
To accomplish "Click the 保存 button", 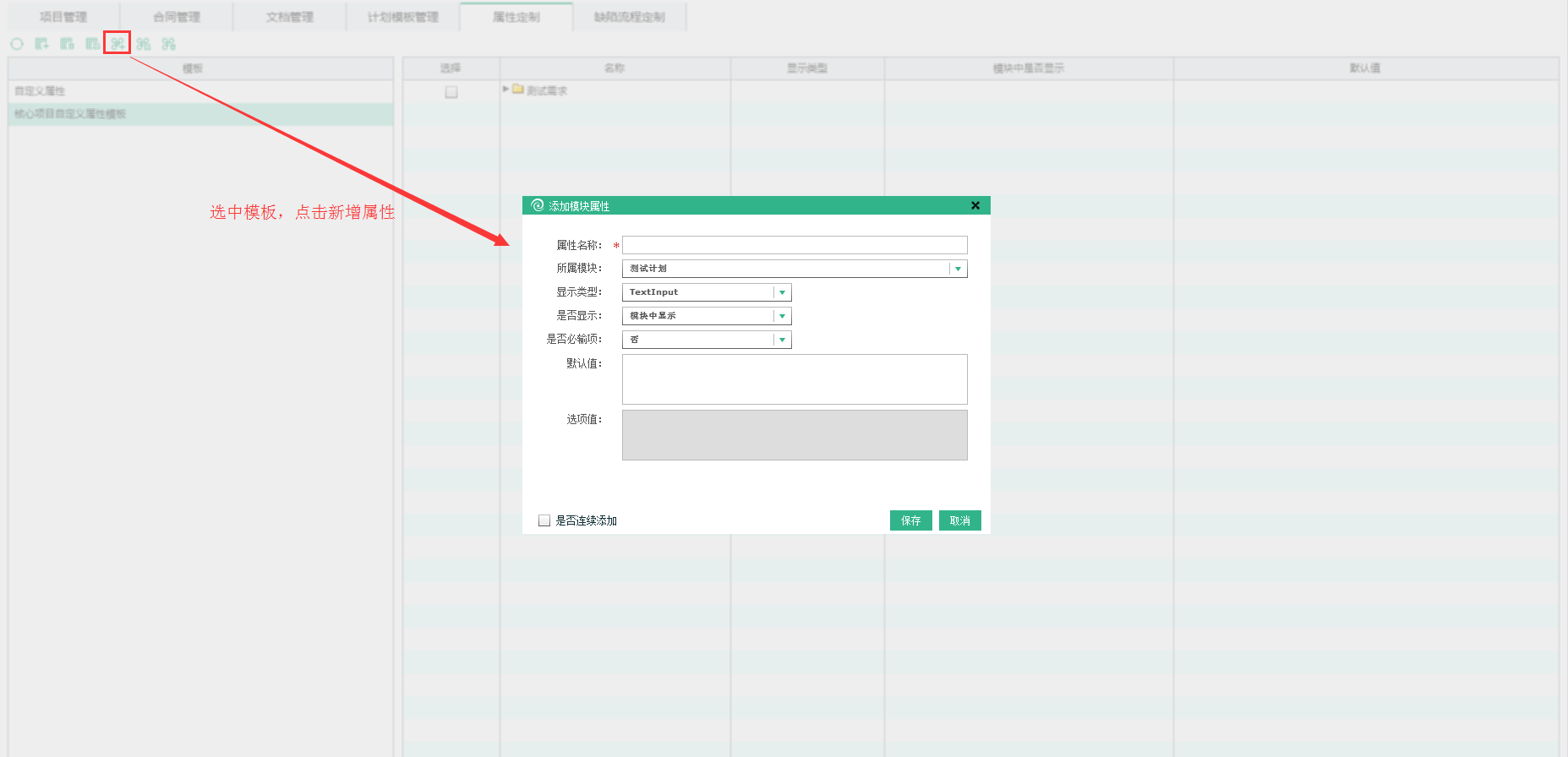I will point(910,520).
